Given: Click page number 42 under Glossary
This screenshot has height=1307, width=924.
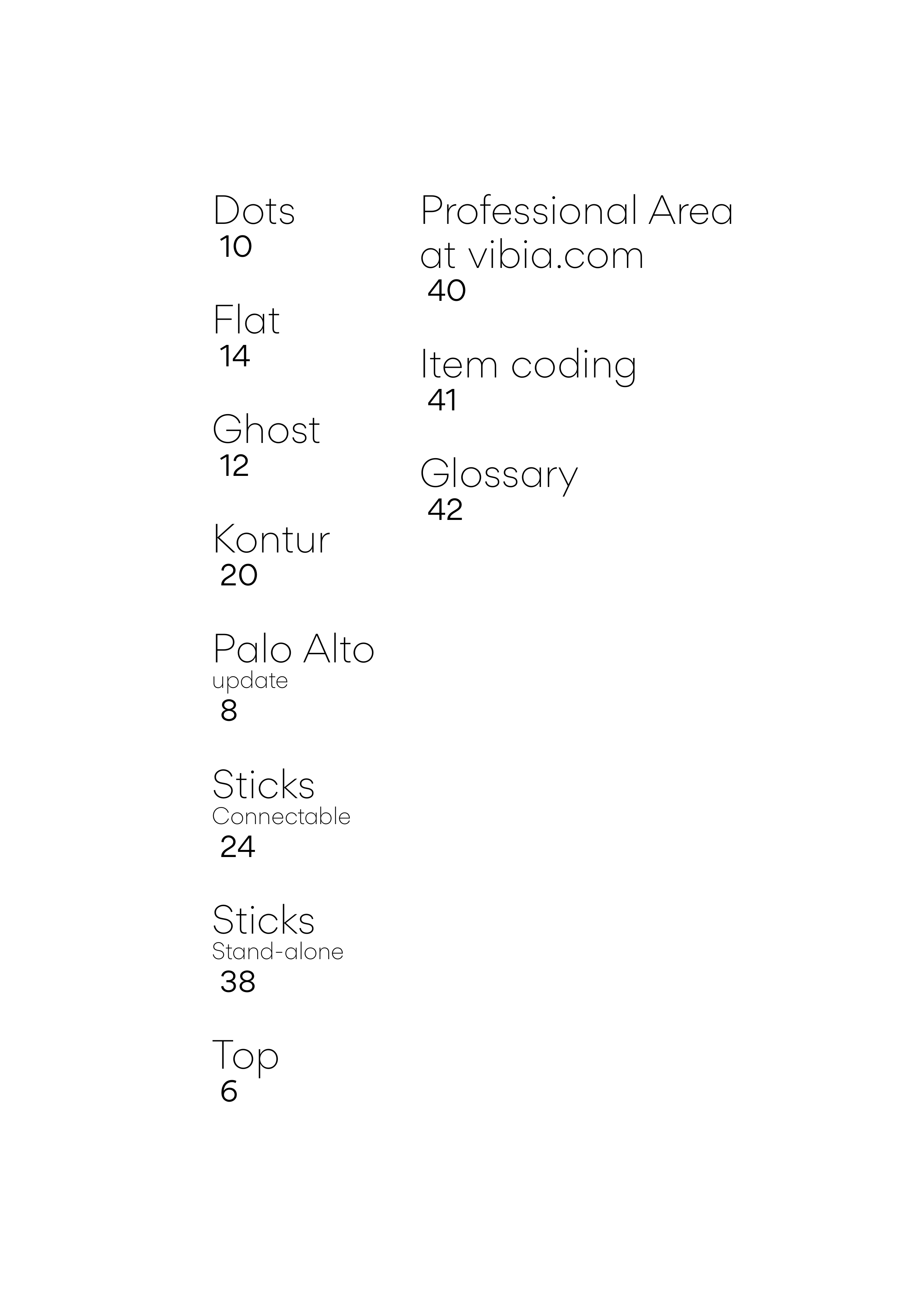Looking at the screenshot, I should [445, 510].
